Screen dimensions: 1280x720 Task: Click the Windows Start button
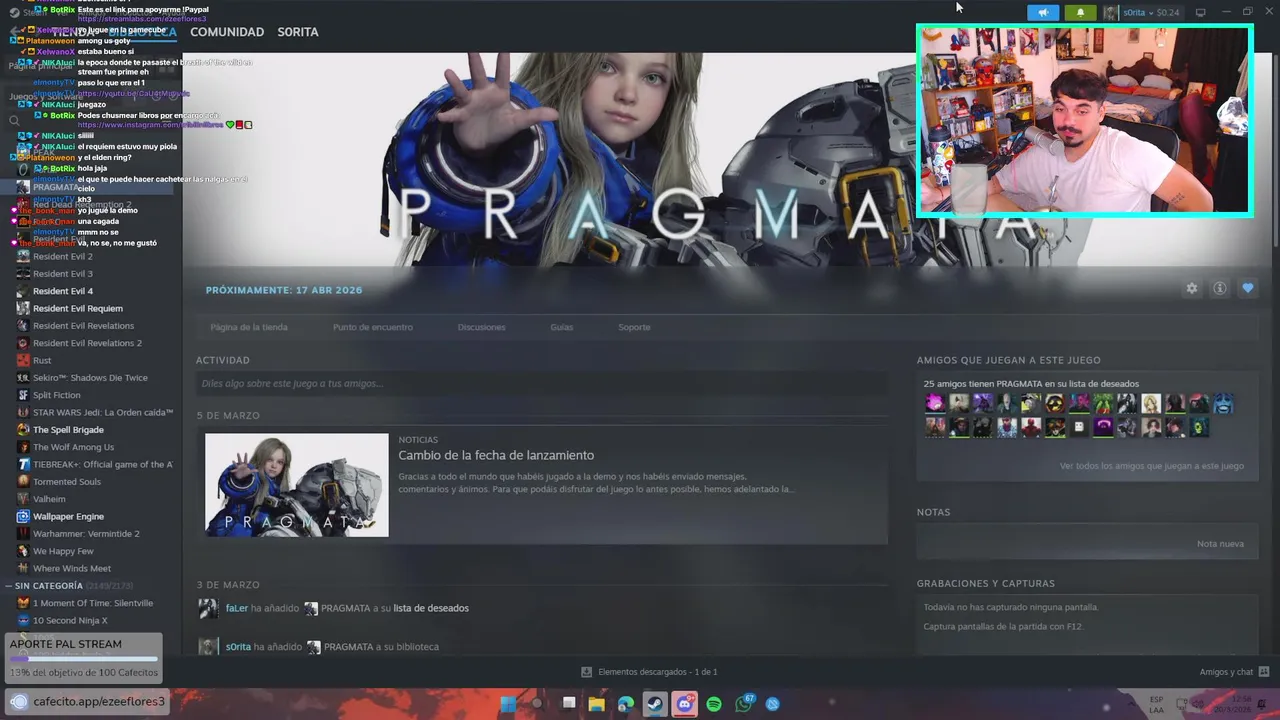(508, 704)
